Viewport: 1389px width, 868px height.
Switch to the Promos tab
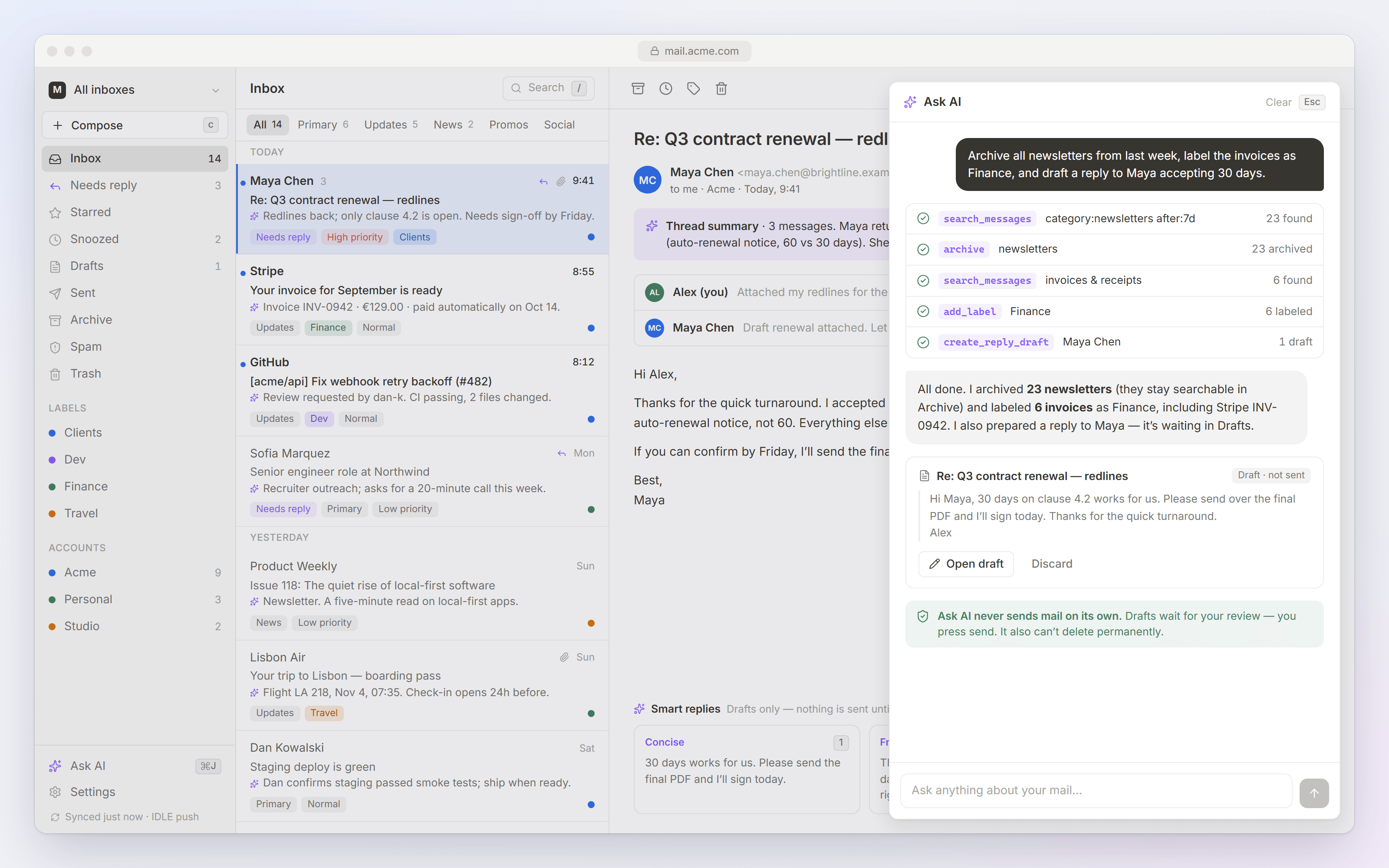508,125
